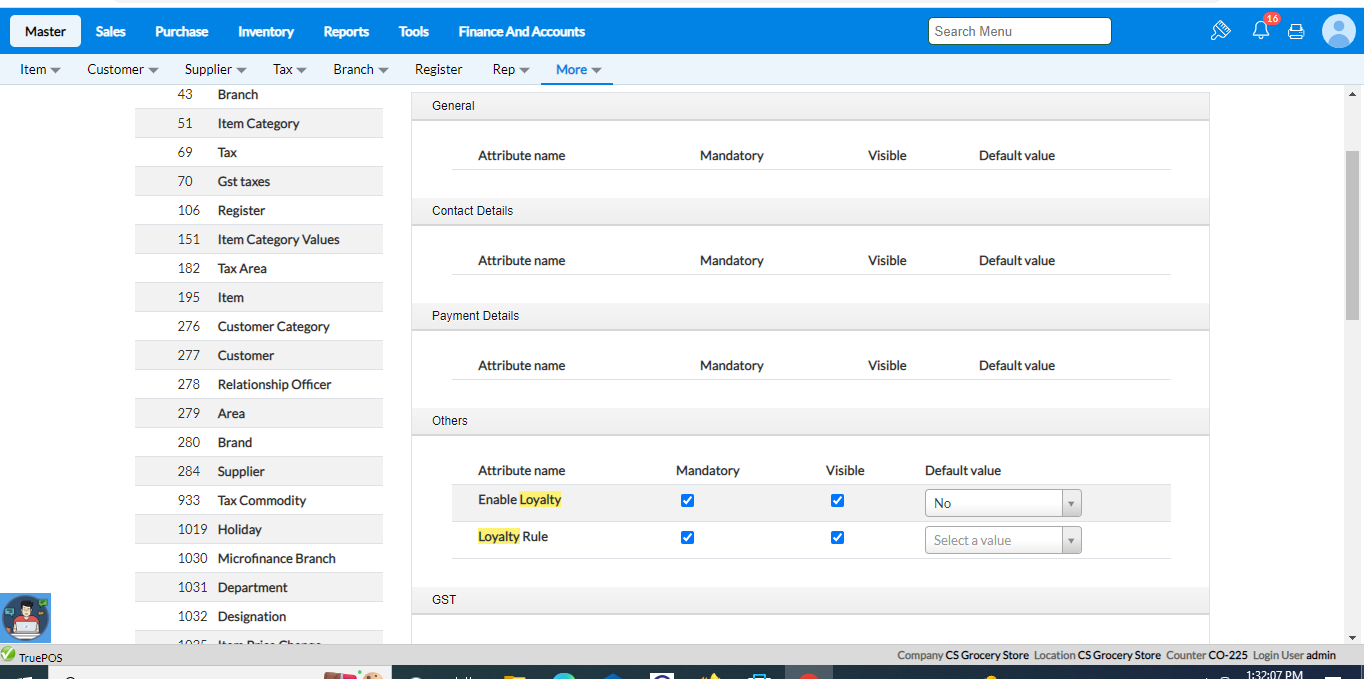Click the 'Enable Loyalty' attribute name
Image resolution: width=1364 pixels, height=679 pixels.
[x=520, y=499]
